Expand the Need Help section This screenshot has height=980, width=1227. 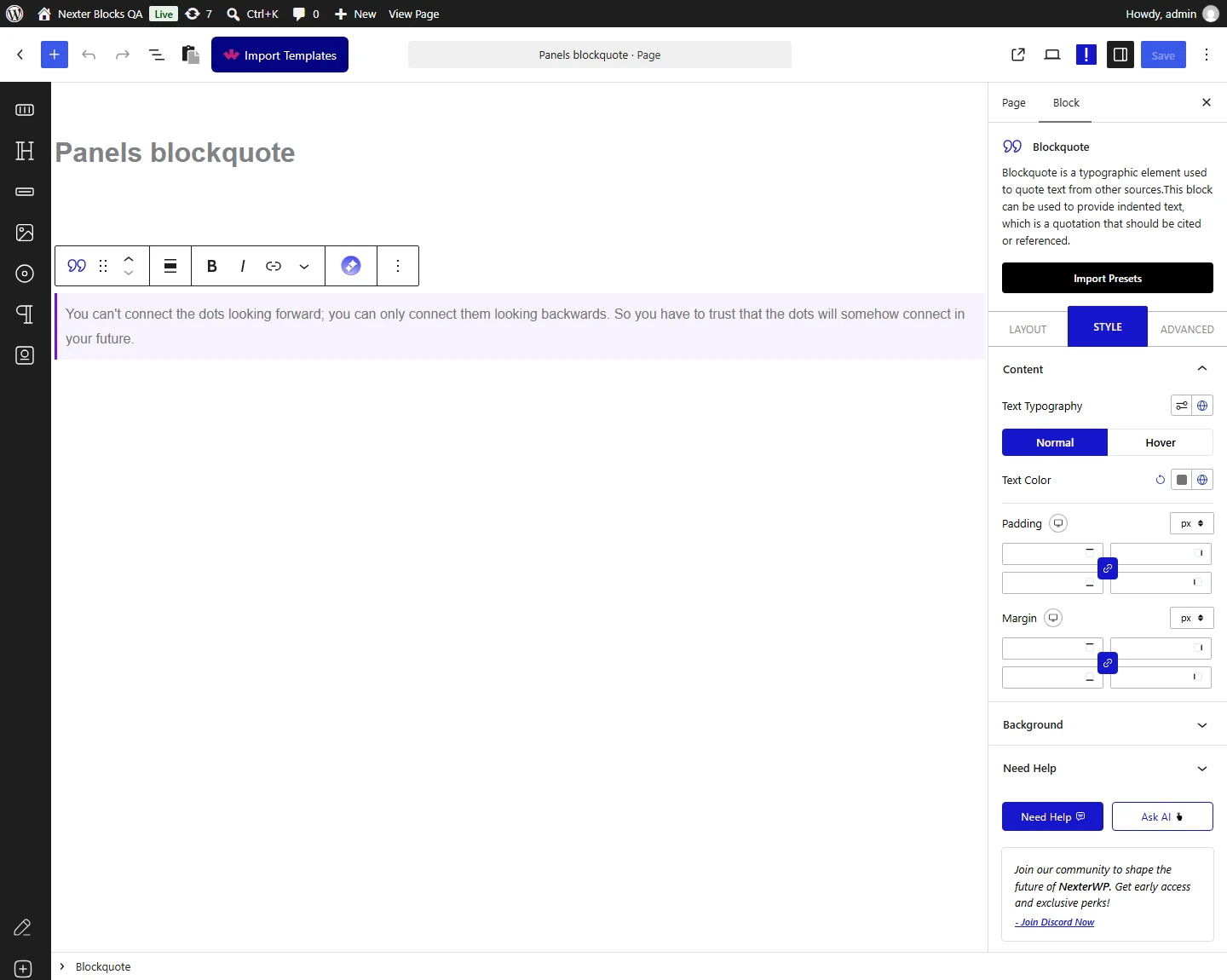point(1108,768)
